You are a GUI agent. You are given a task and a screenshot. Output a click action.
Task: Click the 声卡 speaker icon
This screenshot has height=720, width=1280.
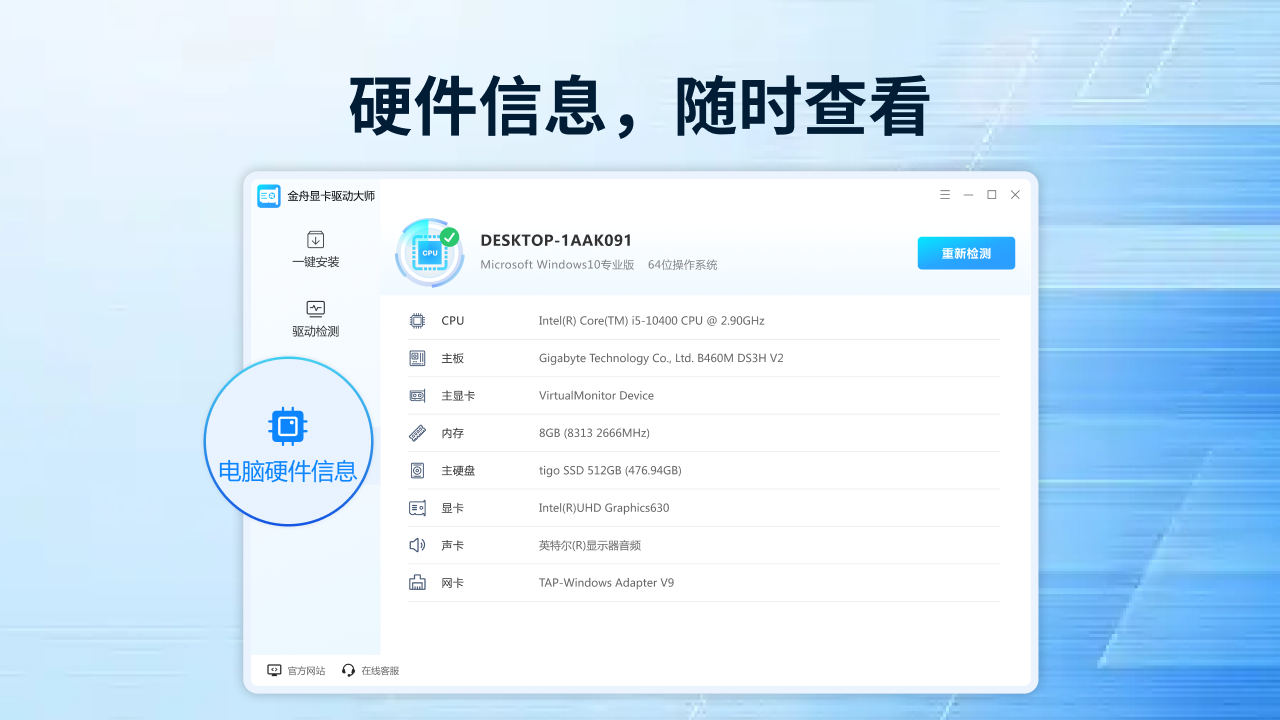coord(417,545)
